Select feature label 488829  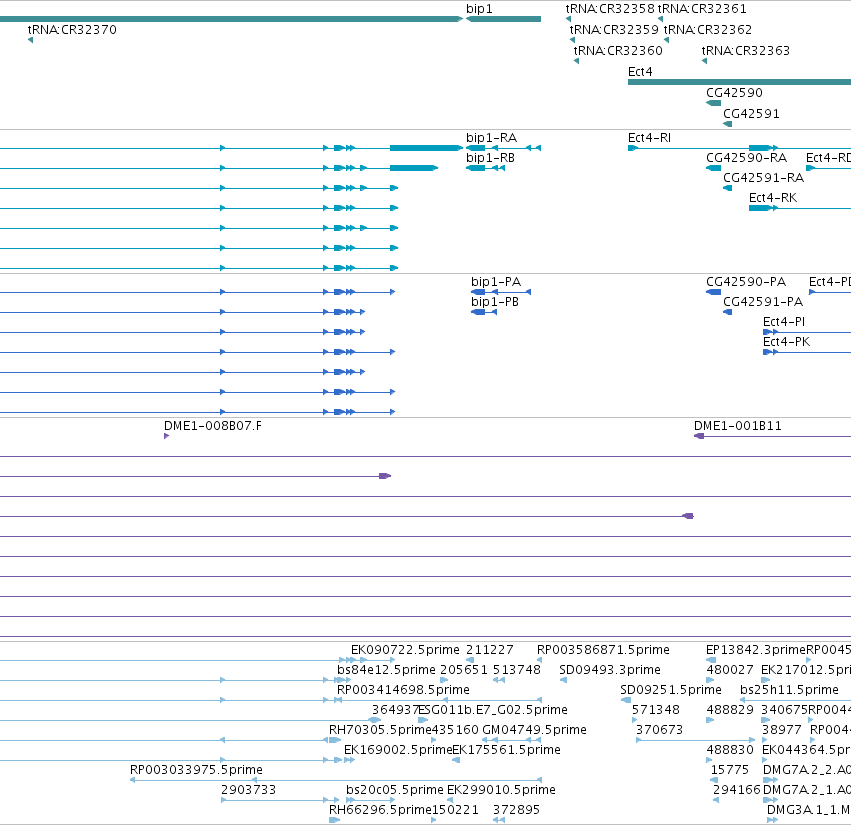click(730, 710)
